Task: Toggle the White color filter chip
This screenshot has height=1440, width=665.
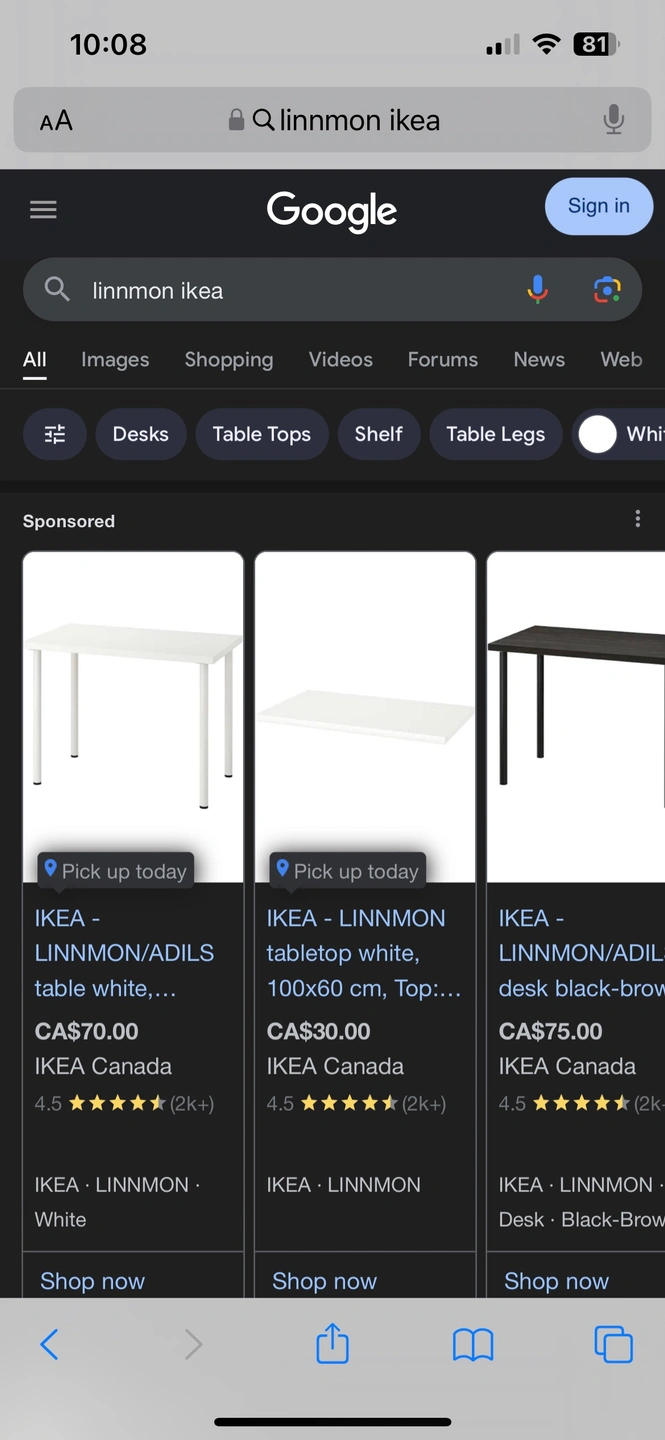Action: [620, 434]
